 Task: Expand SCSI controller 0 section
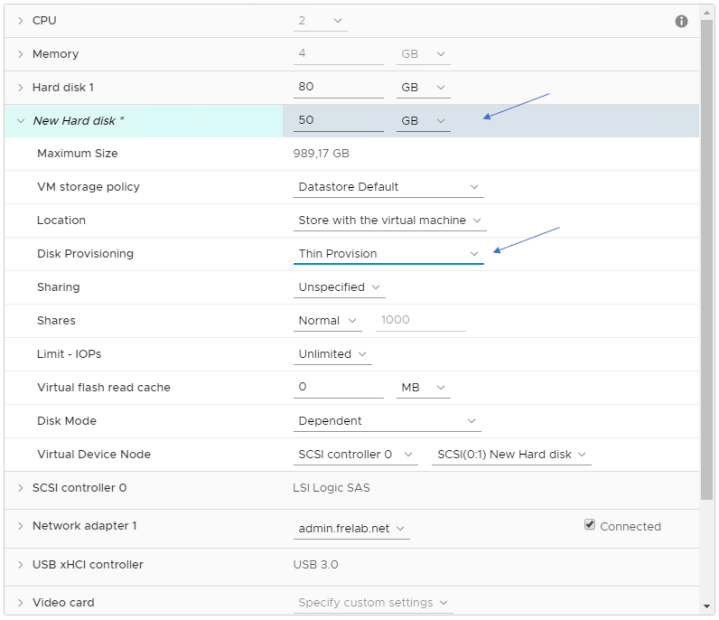[20, 488]
